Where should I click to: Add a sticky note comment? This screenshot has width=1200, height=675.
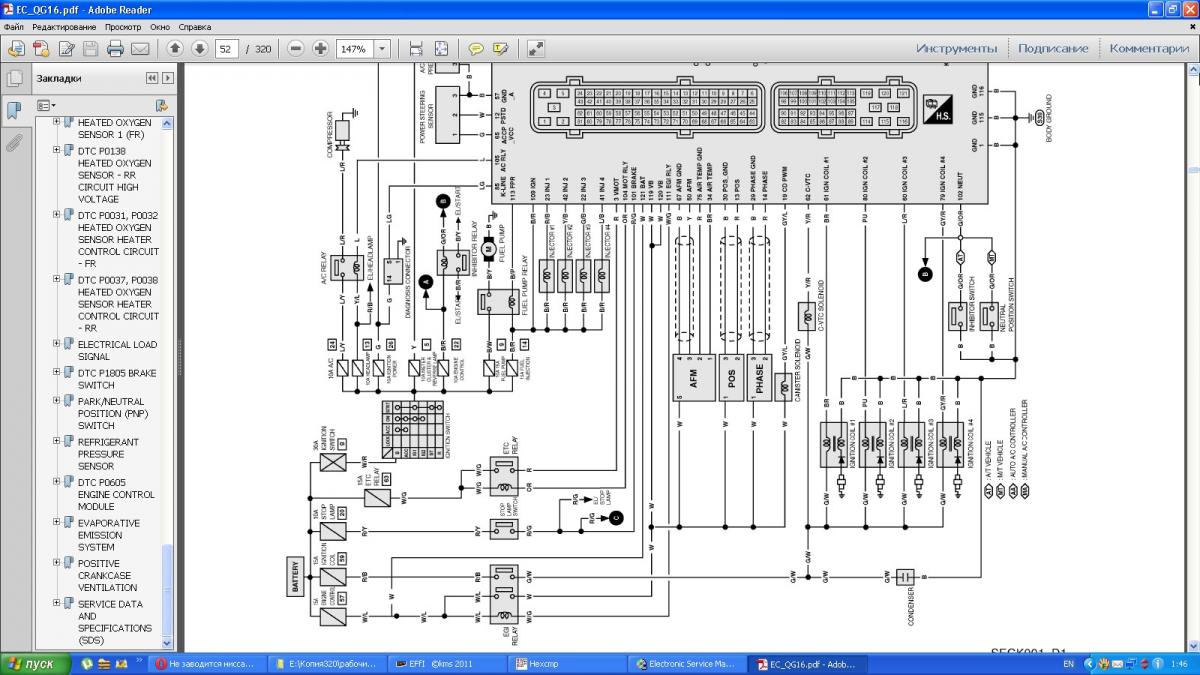[x=476, y=48]
